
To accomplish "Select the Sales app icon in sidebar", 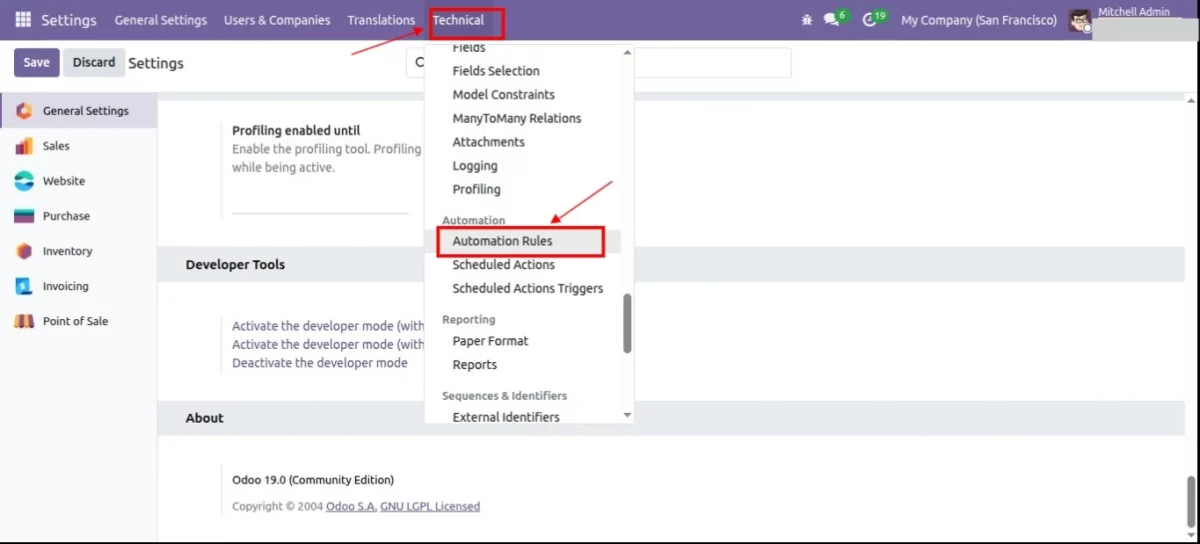I will [x=25, y=146].
